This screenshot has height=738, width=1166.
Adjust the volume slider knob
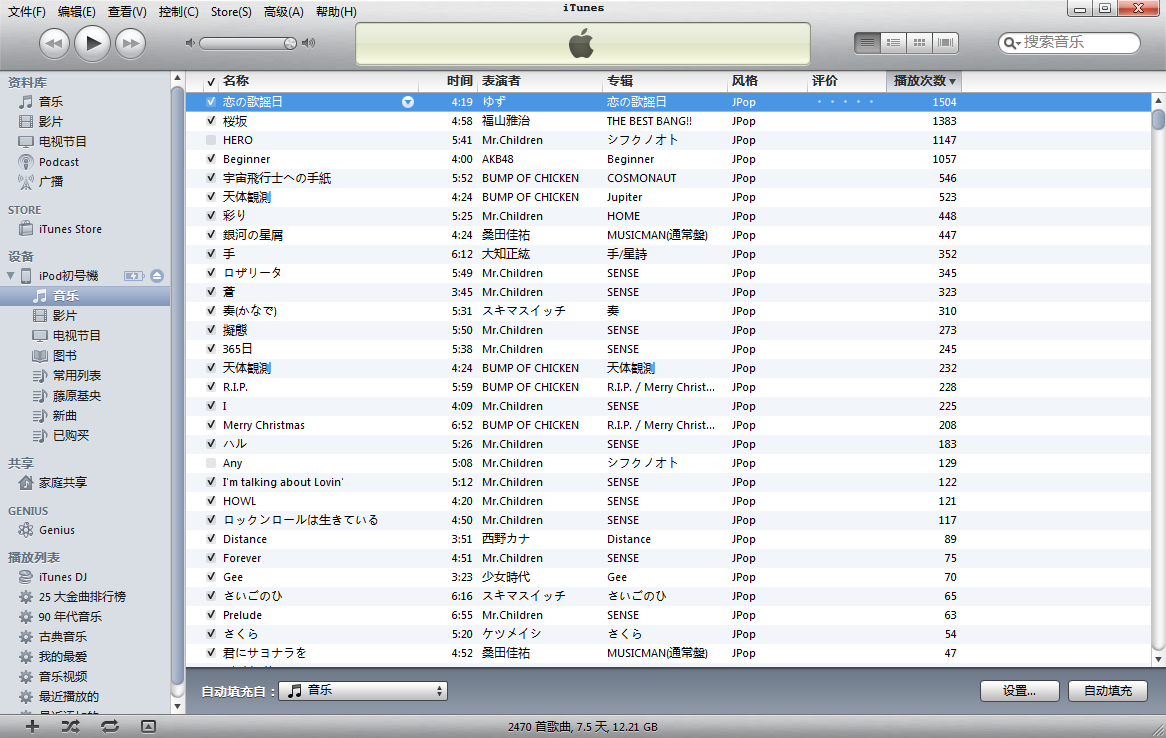pos(290,43)
